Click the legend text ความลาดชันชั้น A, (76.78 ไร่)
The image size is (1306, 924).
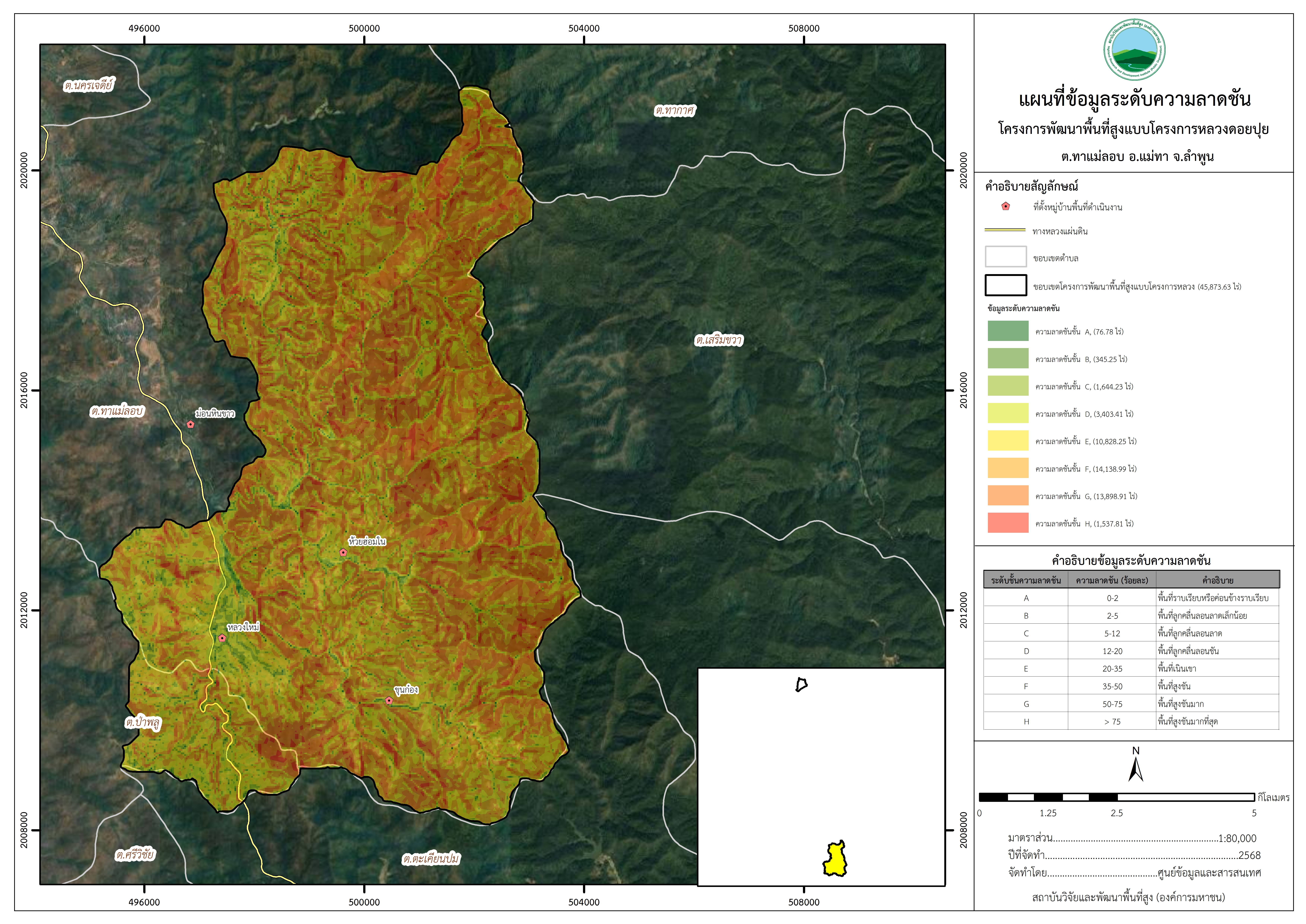[1080, 332]
